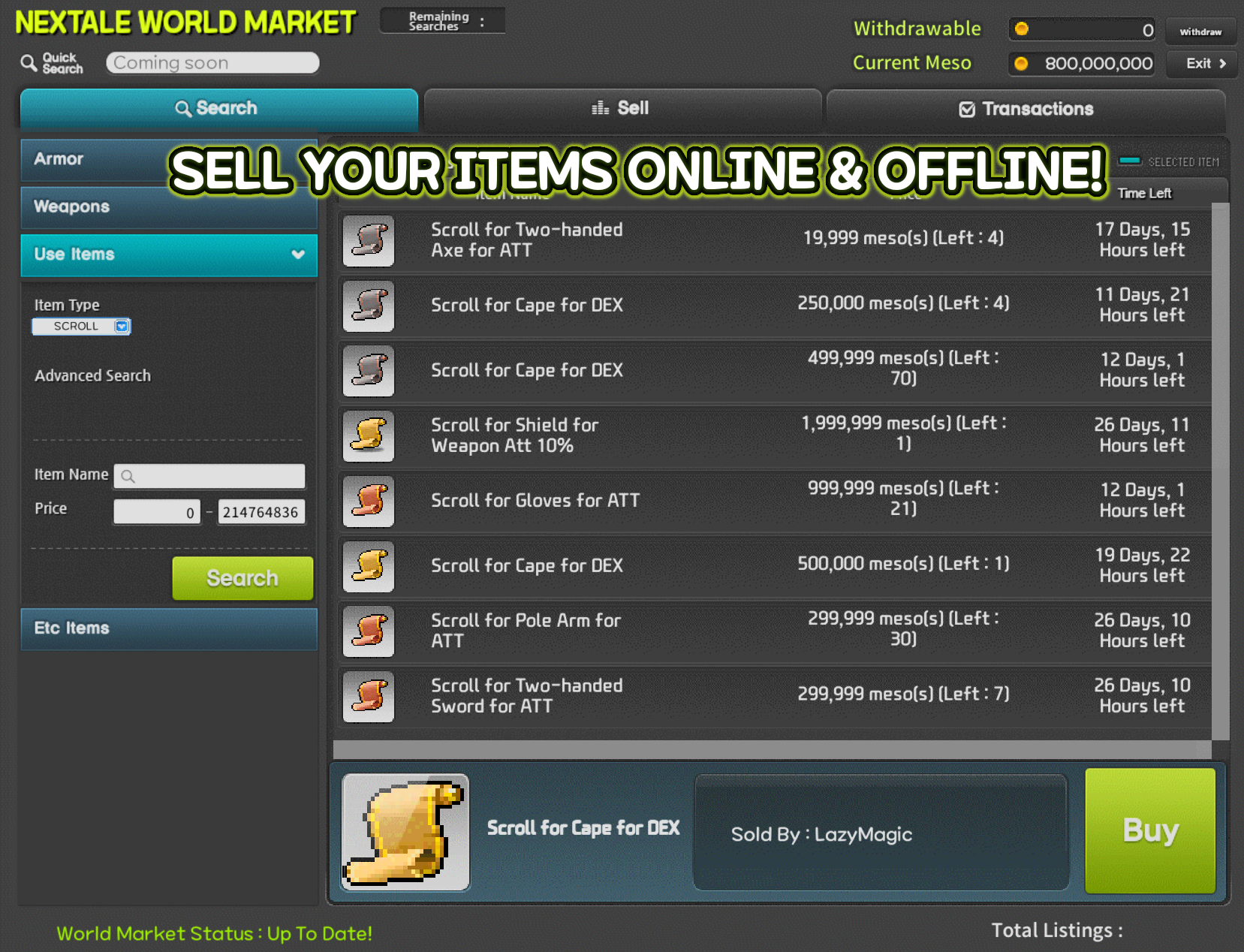Open the Transactions tab
The width and height of the screenshot is (1244, 952).
pos(1026,110)
